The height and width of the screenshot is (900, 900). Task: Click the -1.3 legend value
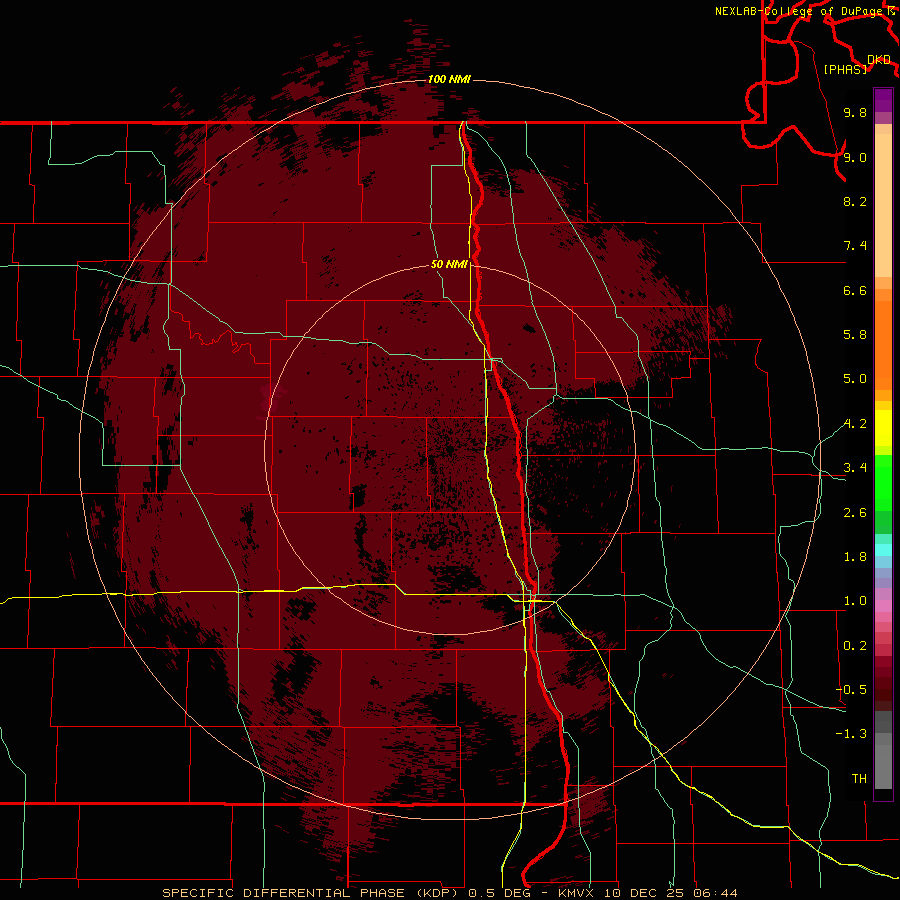tap(851, 734)
